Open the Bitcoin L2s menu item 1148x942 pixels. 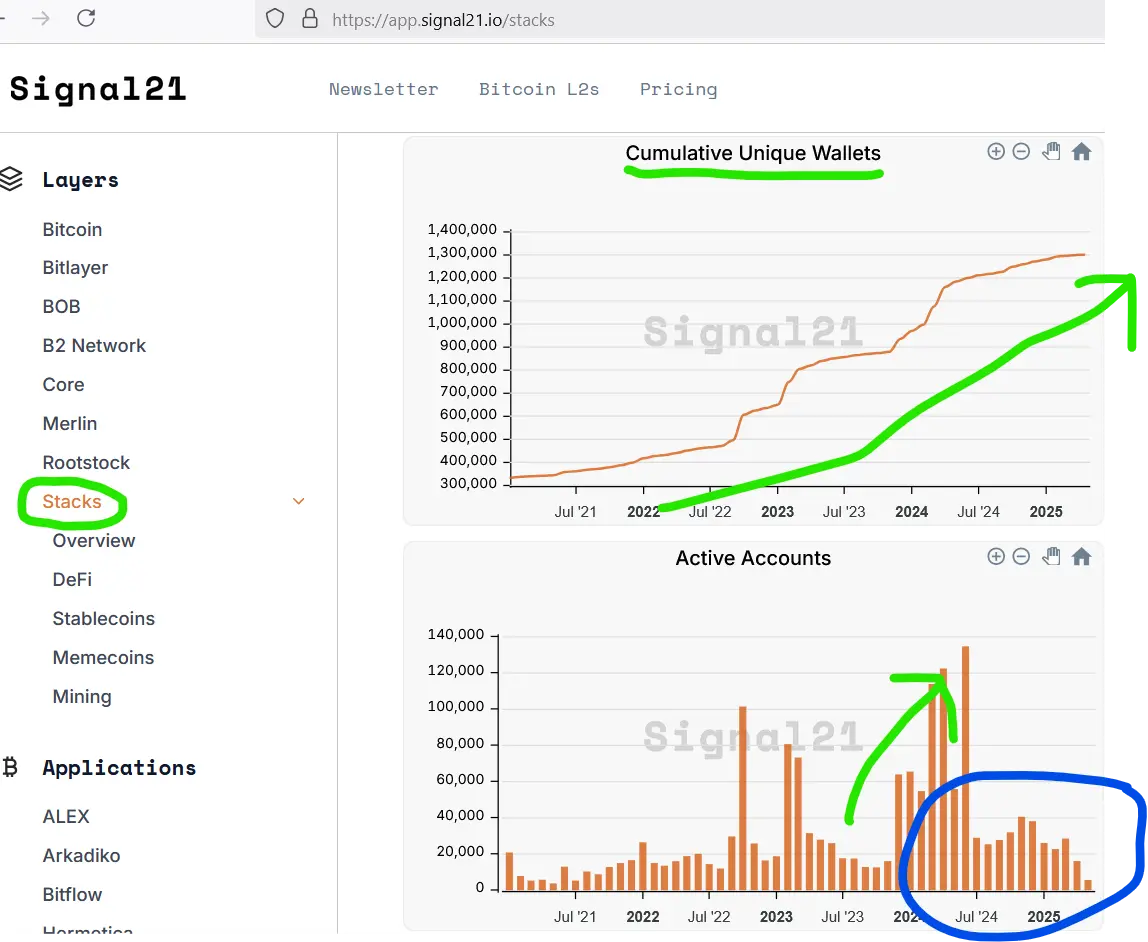coord(539,89)
